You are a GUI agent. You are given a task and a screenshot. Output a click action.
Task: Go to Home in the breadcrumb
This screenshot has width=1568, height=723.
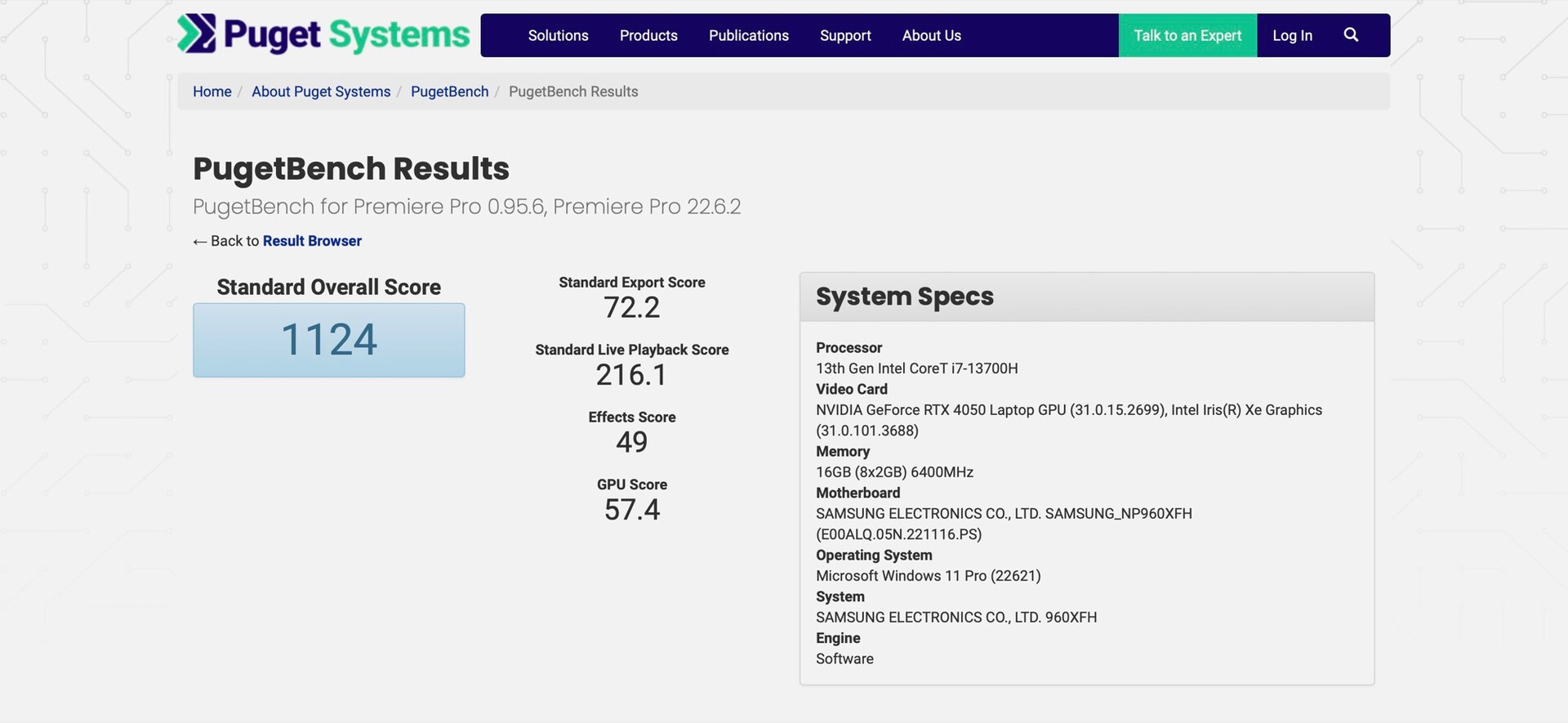pos(212,91)
